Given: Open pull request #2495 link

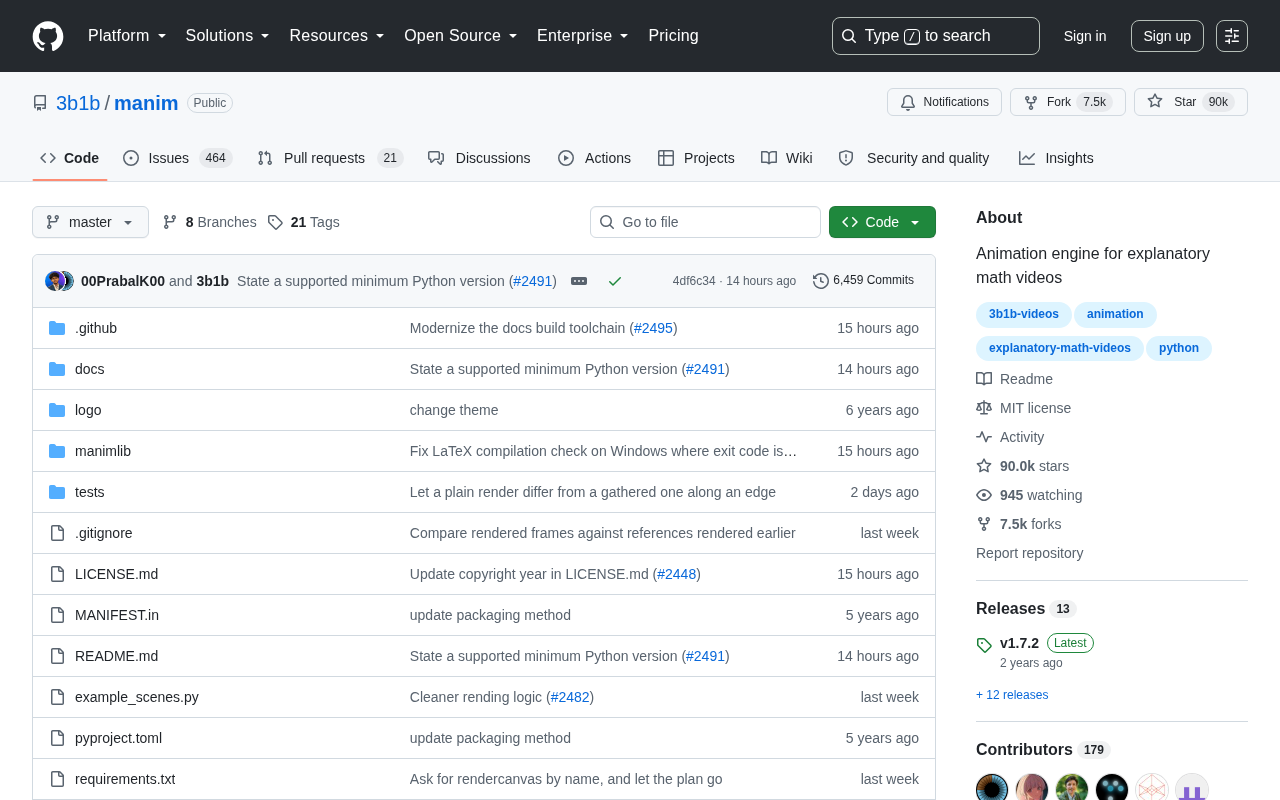Looking at the screenshot, I should [x=653, y=328].
